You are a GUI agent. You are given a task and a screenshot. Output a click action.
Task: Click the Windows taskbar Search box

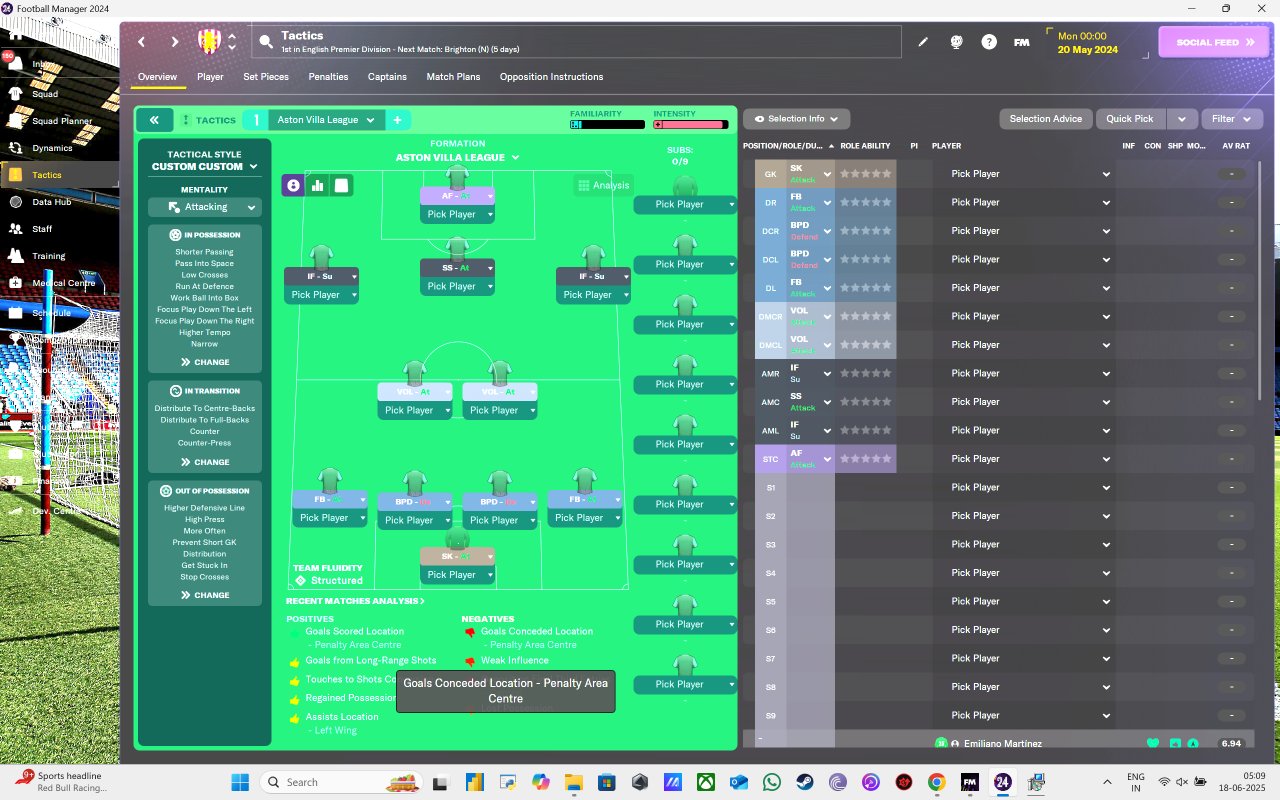342,782
